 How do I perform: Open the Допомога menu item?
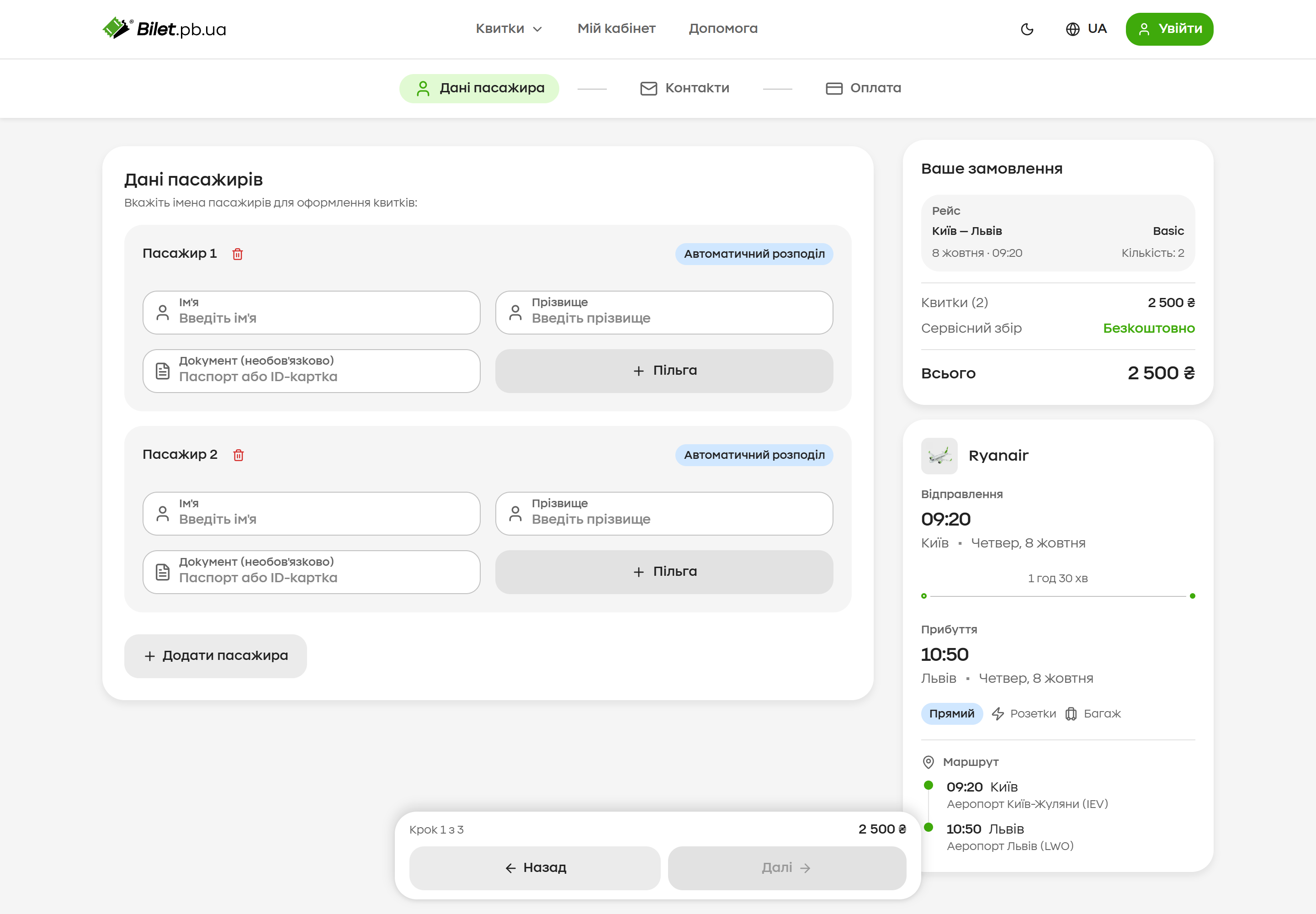[723, 29]
